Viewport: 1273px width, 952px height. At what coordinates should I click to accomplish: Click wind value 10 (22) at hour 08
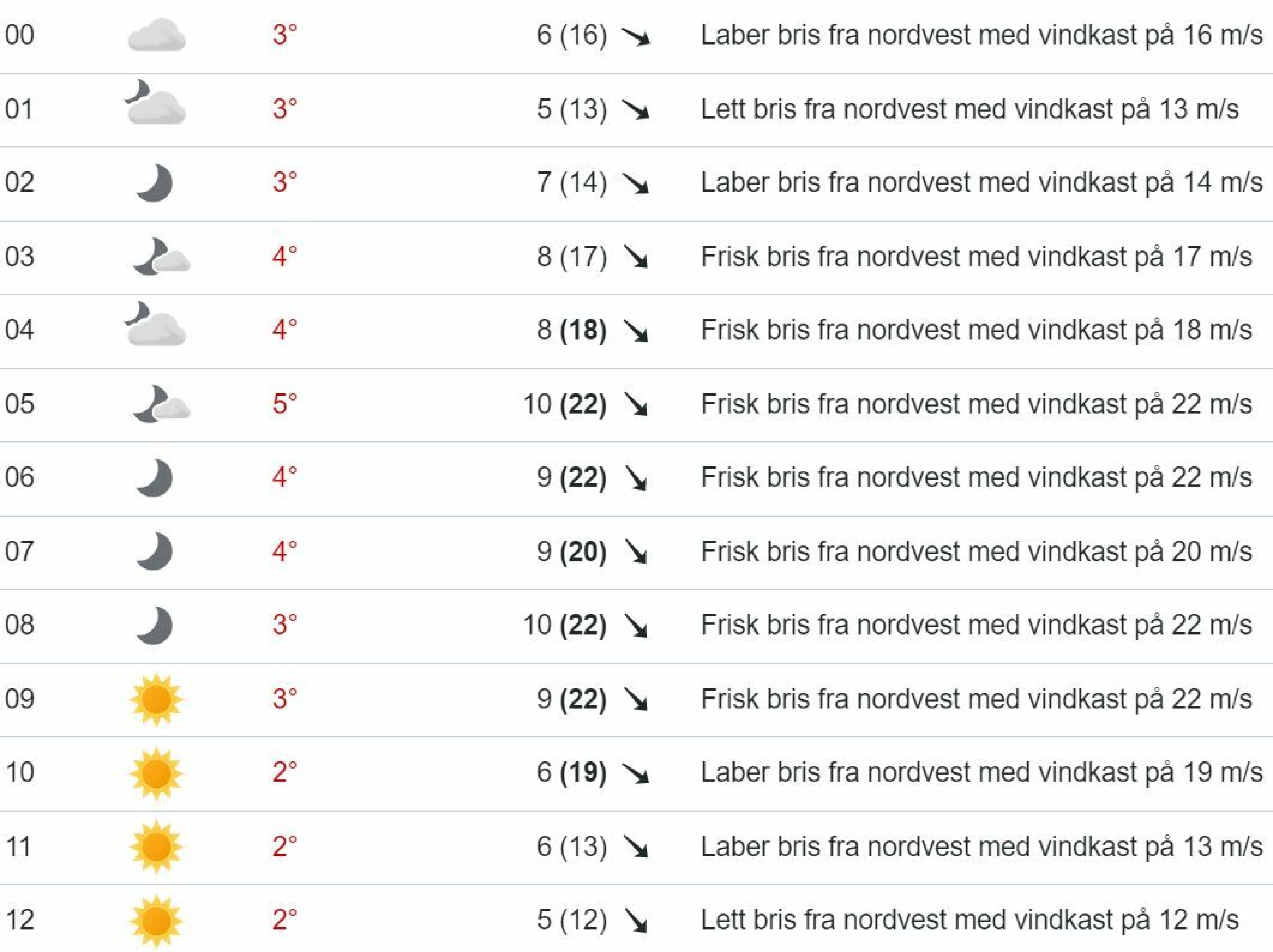tap(564, 625)
